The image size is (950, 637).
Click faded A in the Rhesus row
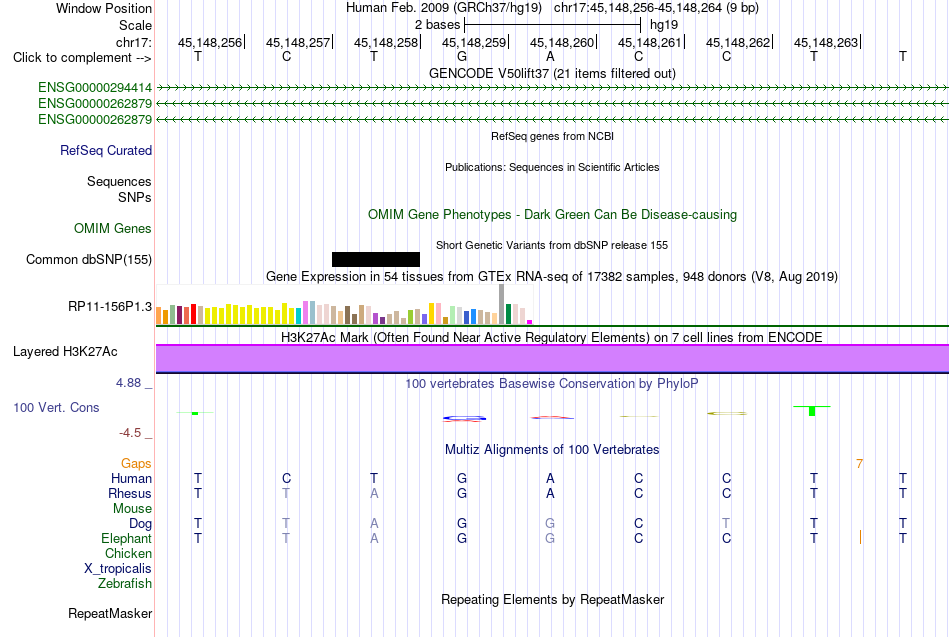point(374,493)
